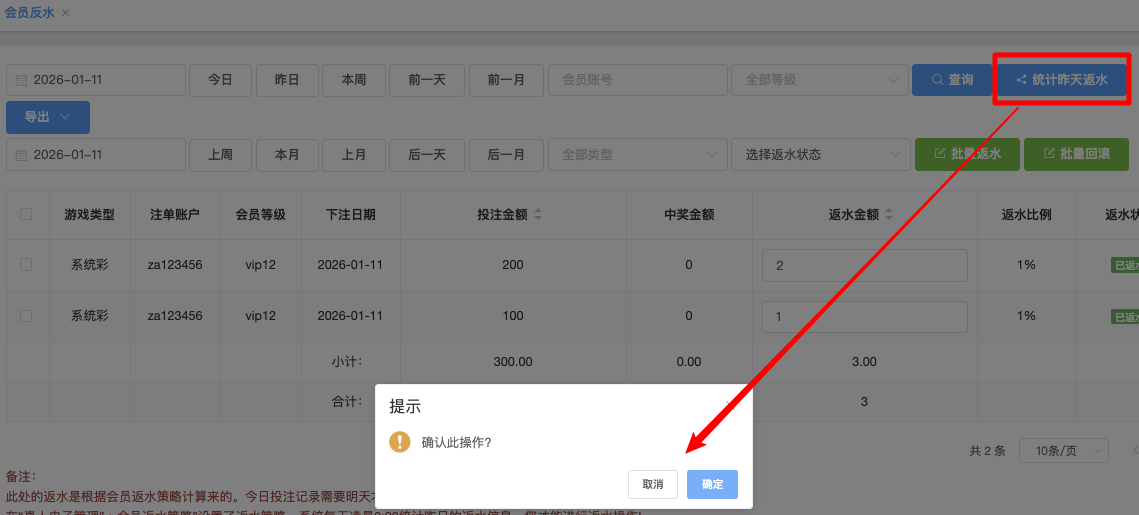Close the 提示 dialog with the X icon
Screen dimensions: 1139x515
click(x=731, y=406)
